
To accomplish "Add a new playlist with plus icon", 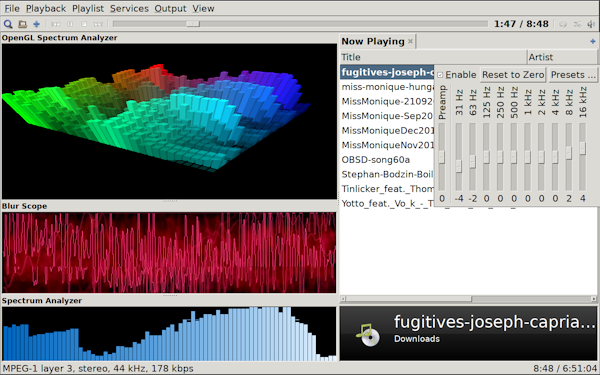I will [x=593, y=41].
